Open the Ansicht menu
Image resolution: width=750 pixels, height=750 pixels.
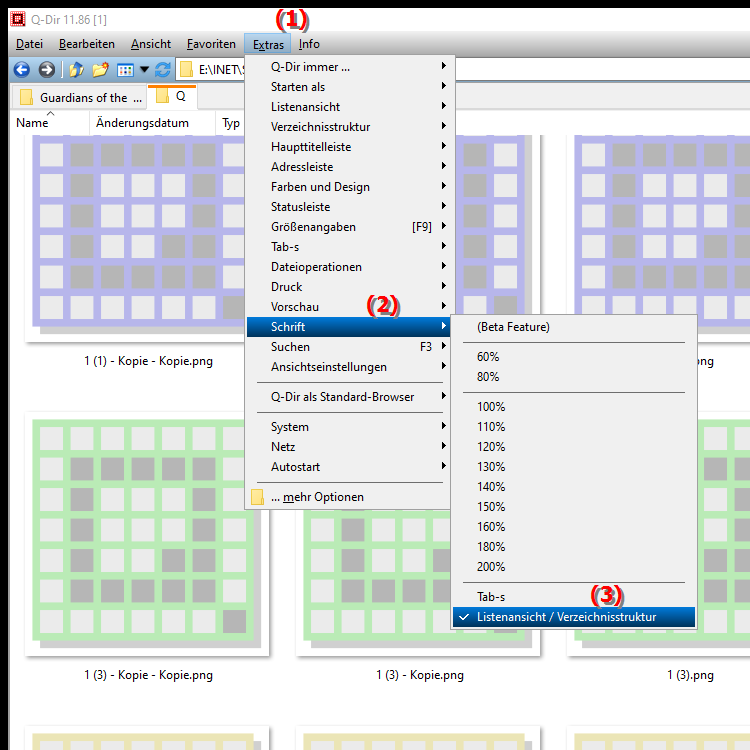coord(151,44)
